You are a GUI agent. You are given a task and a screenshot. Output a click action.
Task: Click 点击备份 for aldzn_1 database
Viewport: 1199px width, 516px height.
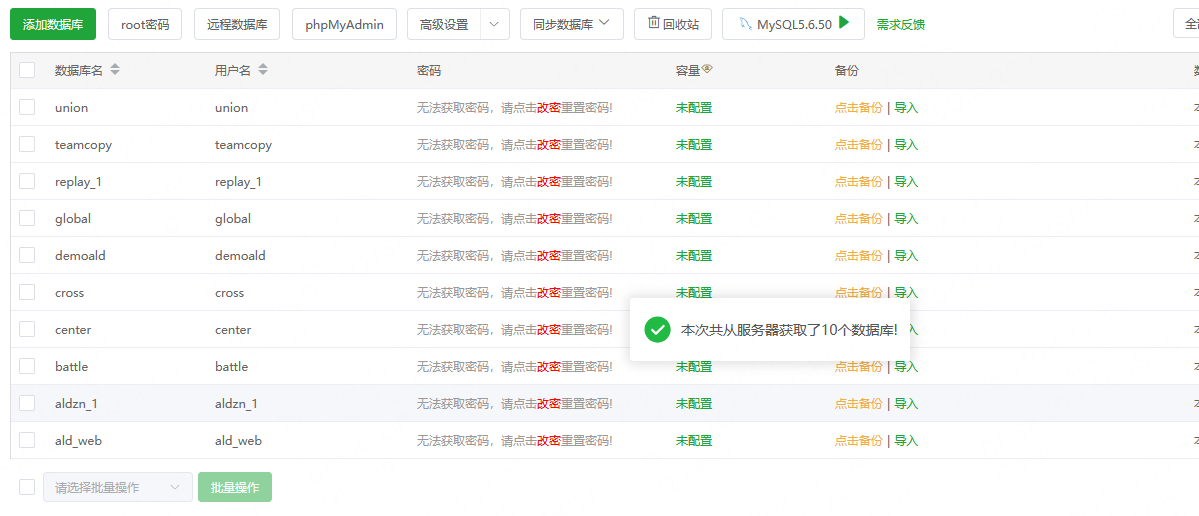tap(858, 404)
